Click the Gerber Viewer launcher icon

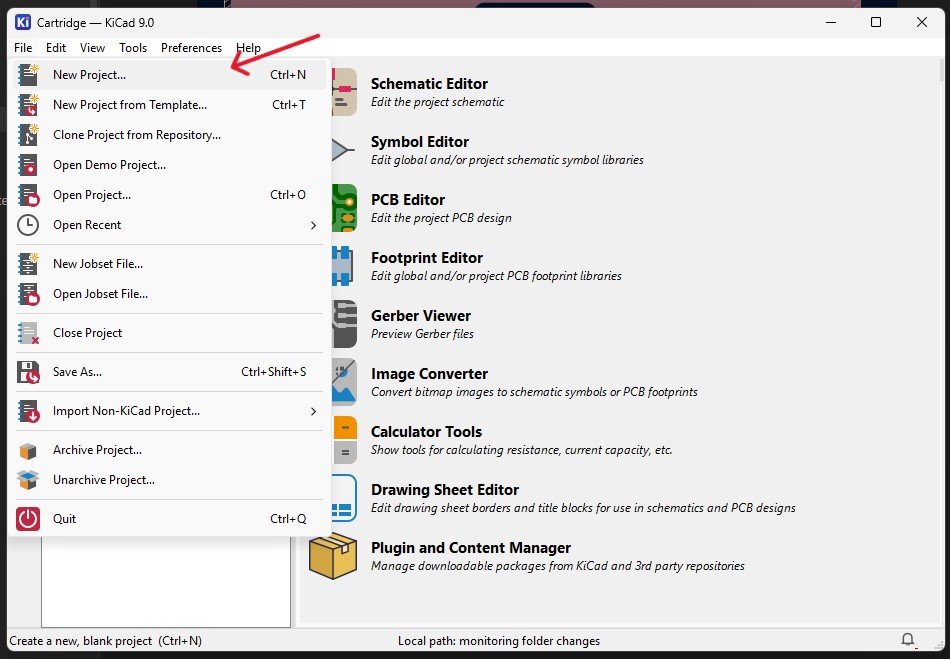(344, 324)
